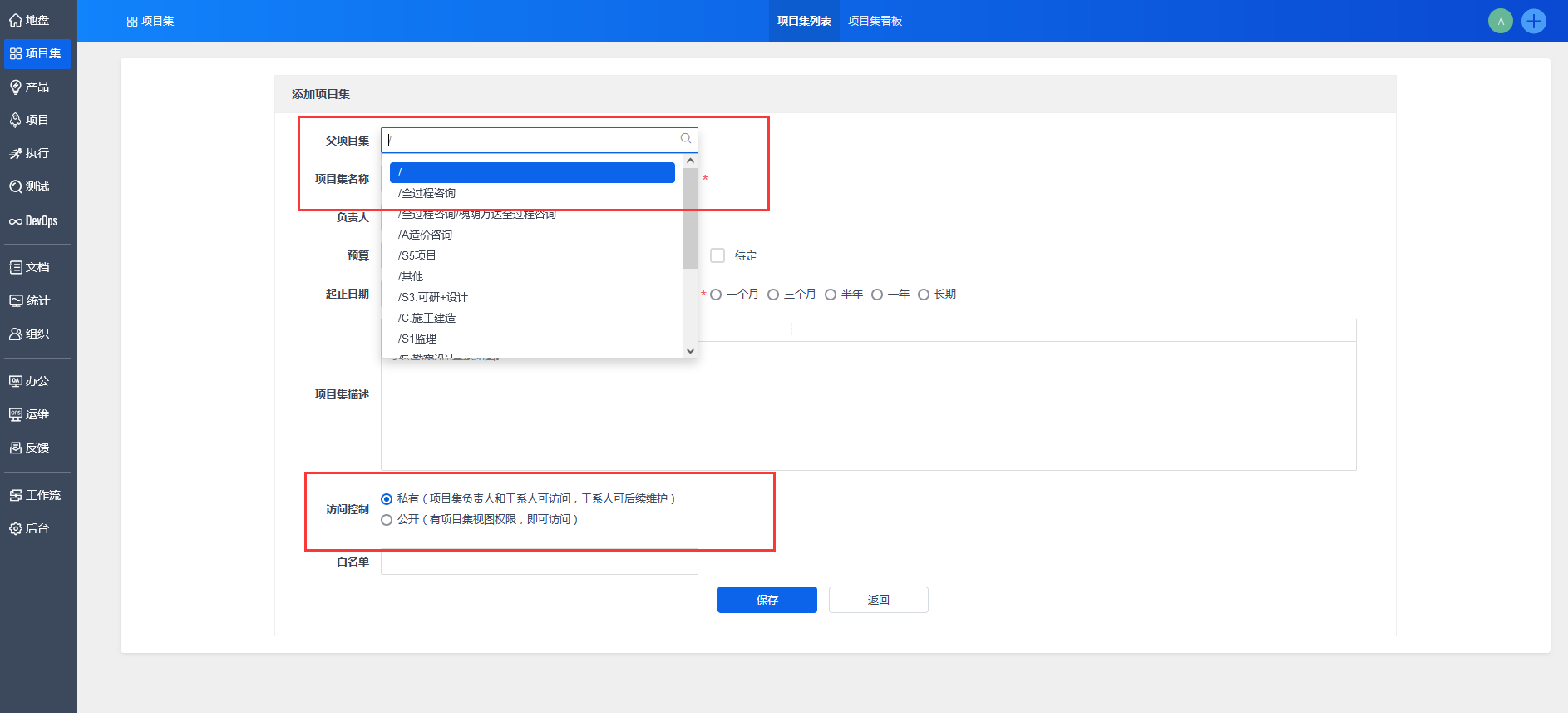Open DevOps infinity icon in sidebar
1568x713 pixels.
point(16,221)
